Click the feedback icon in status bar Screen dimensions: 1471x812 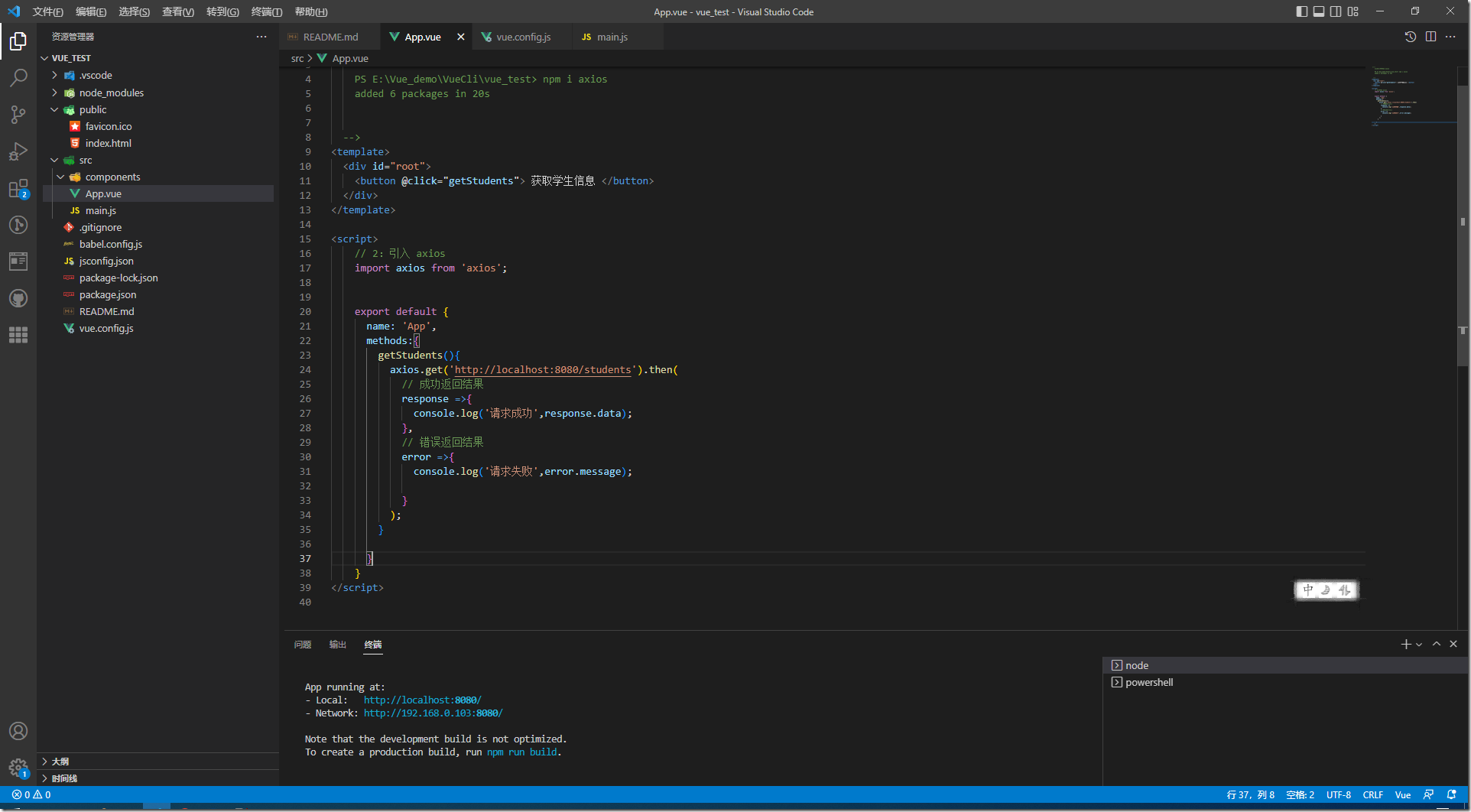tap(1428, 795)
